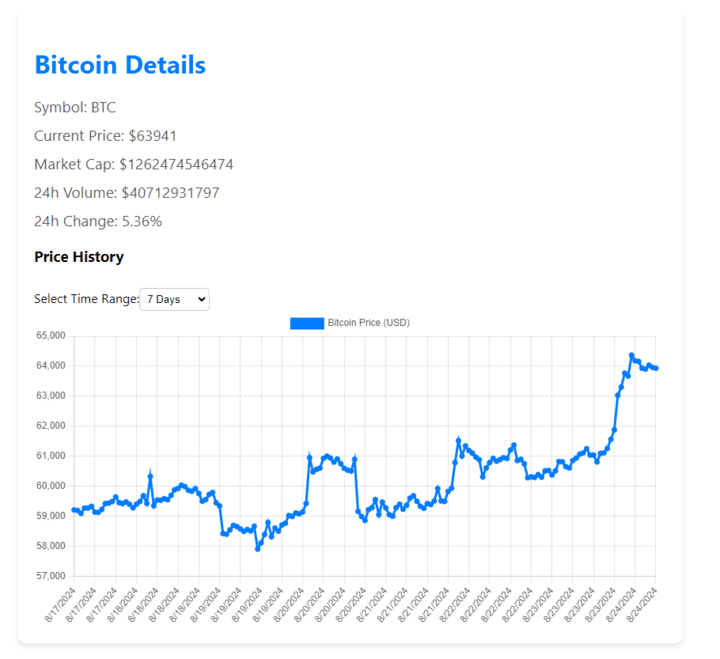720x659 pixels.
Task: Click the 24h Change 5.36% line
Action: [x=98, y=221]
